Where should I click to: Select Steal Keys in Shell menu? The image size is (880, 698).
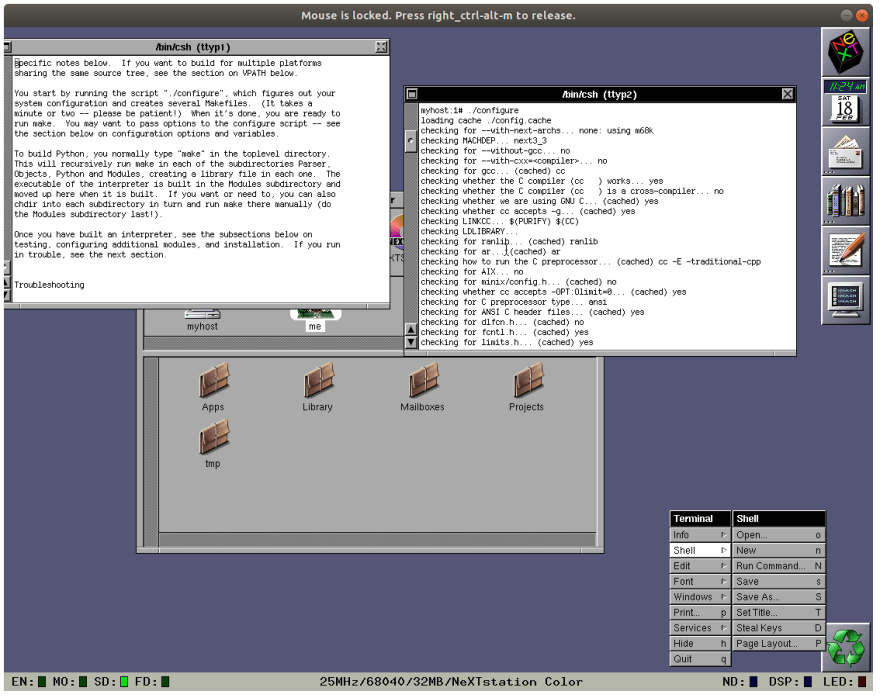(779, 628)
